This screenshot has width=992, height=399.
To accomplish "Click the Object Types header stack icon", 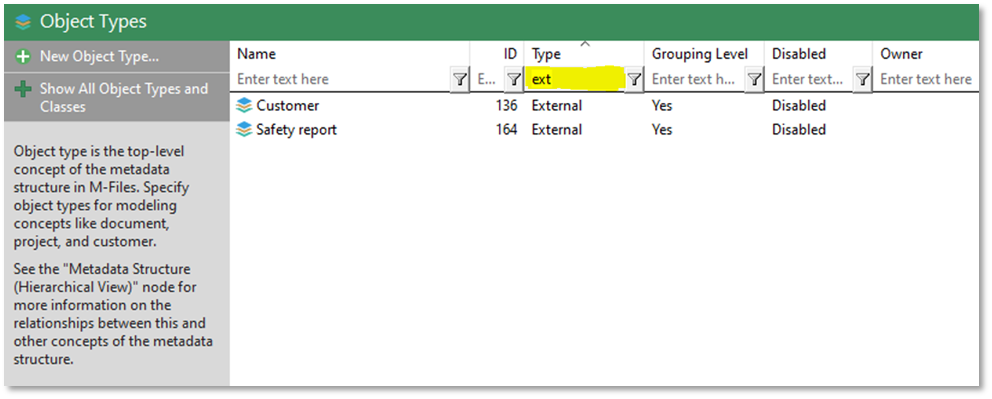I will (x=23, y=23).
